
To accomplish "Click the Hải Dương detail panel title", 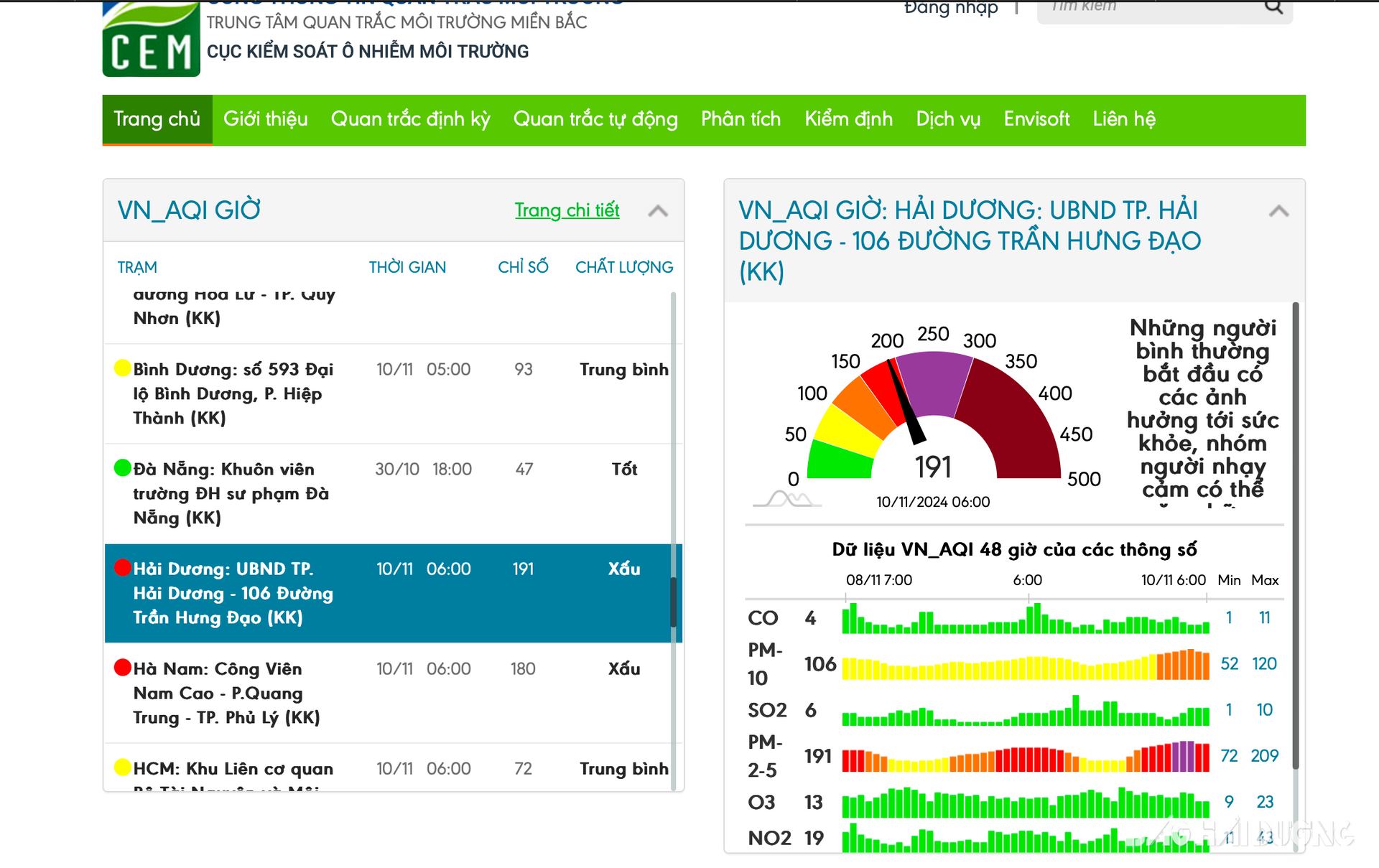I will coord(970,241).
